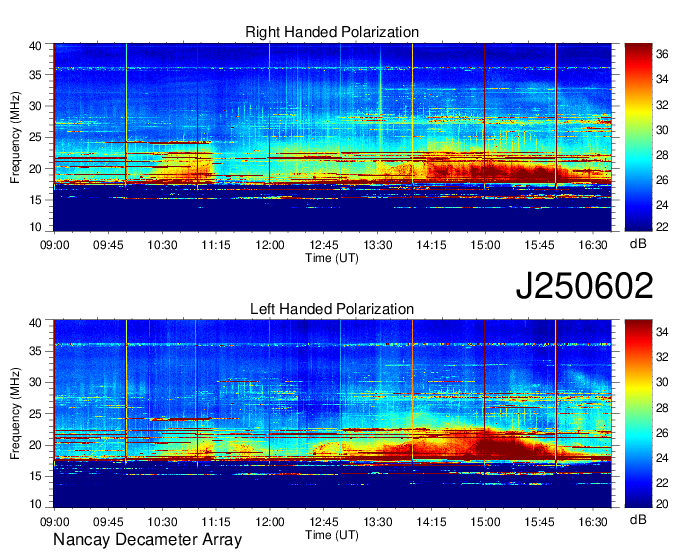Screen dimensions: 680x552
Task: Click the 20 MHz tick on upper frequency axis
Action: 35,169
